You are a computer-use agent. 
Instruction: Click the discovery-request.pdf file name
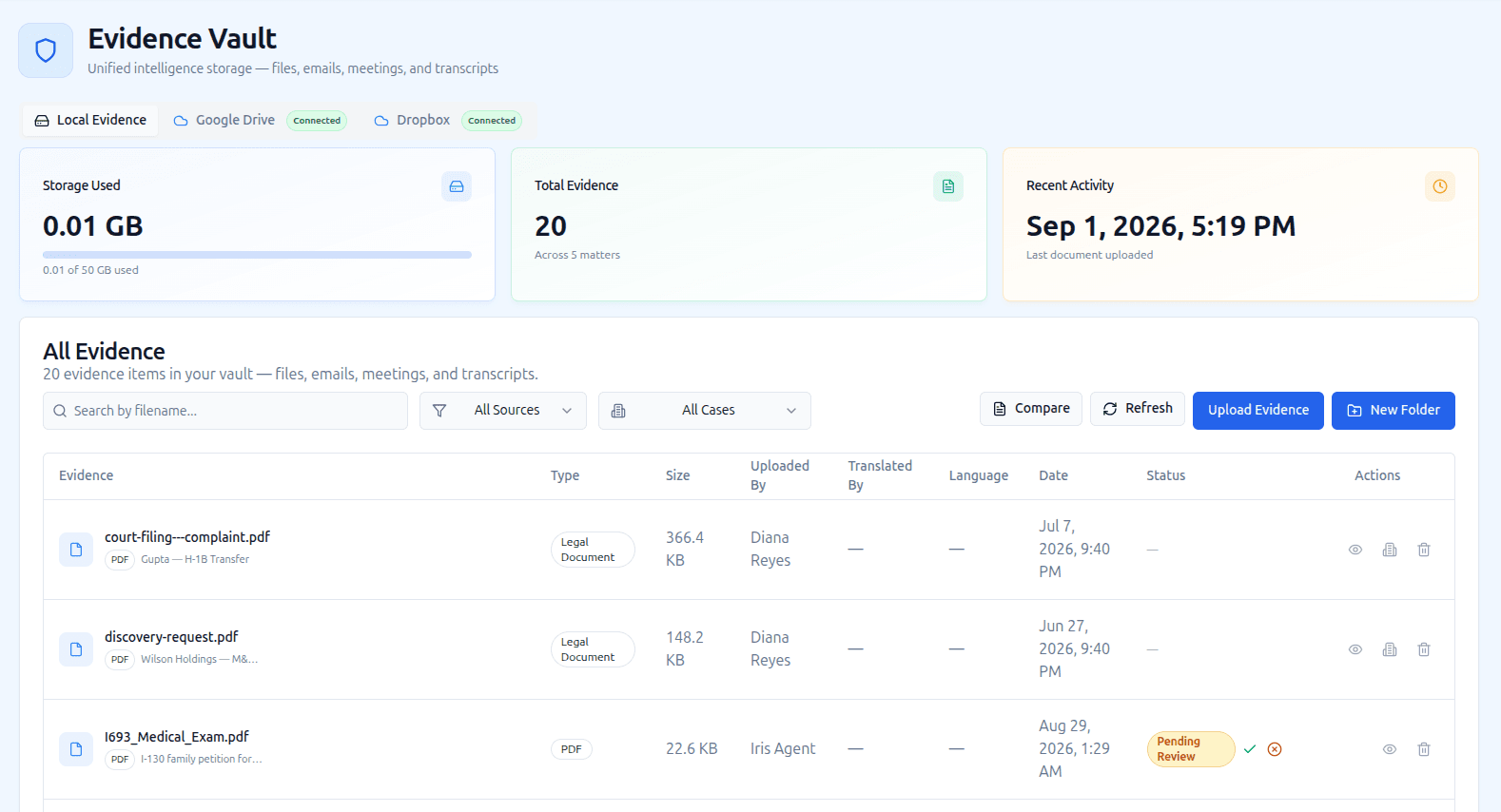(171, 637)
